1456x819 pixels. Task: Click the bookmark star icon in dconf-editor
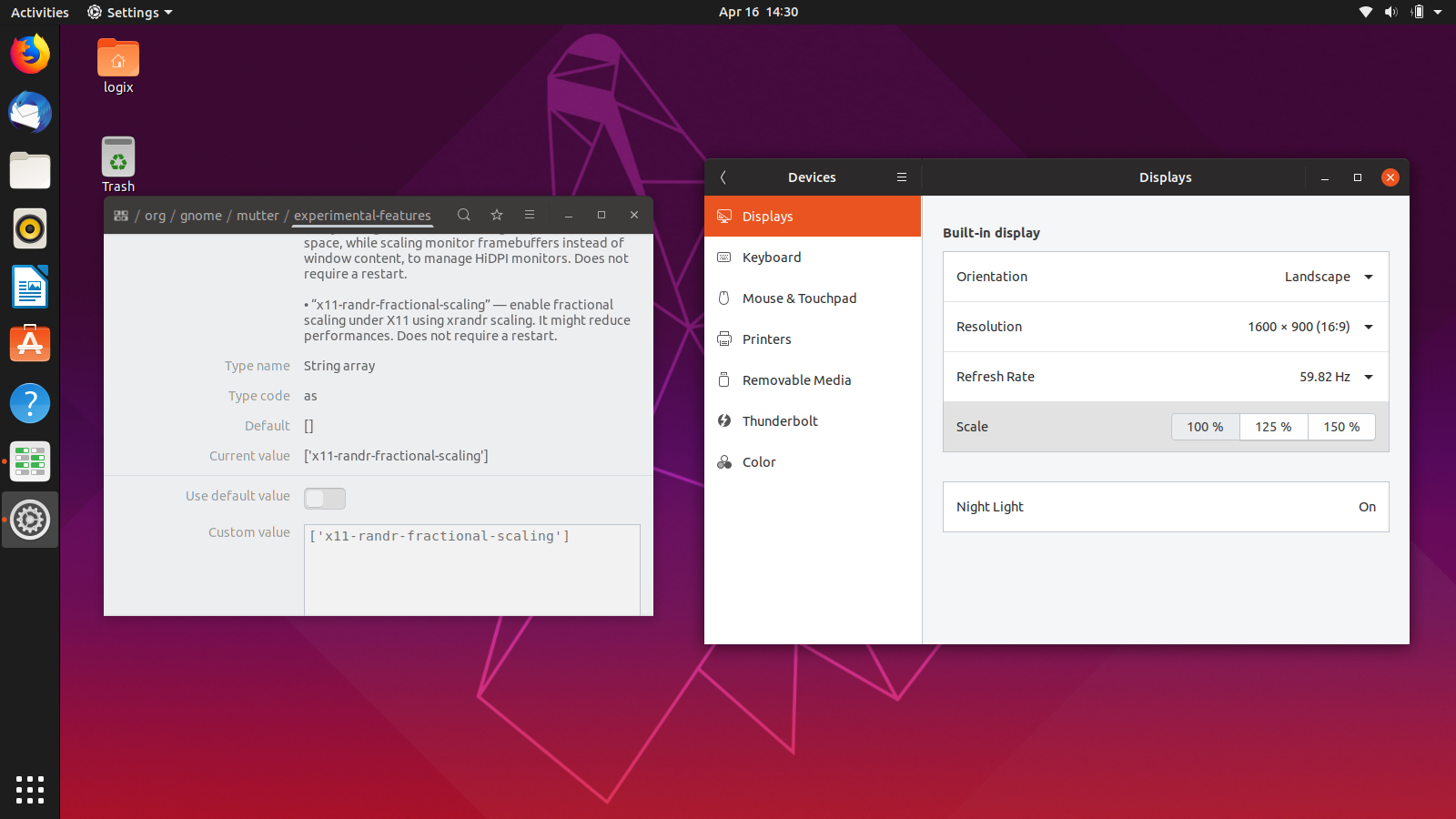(497, 215)
